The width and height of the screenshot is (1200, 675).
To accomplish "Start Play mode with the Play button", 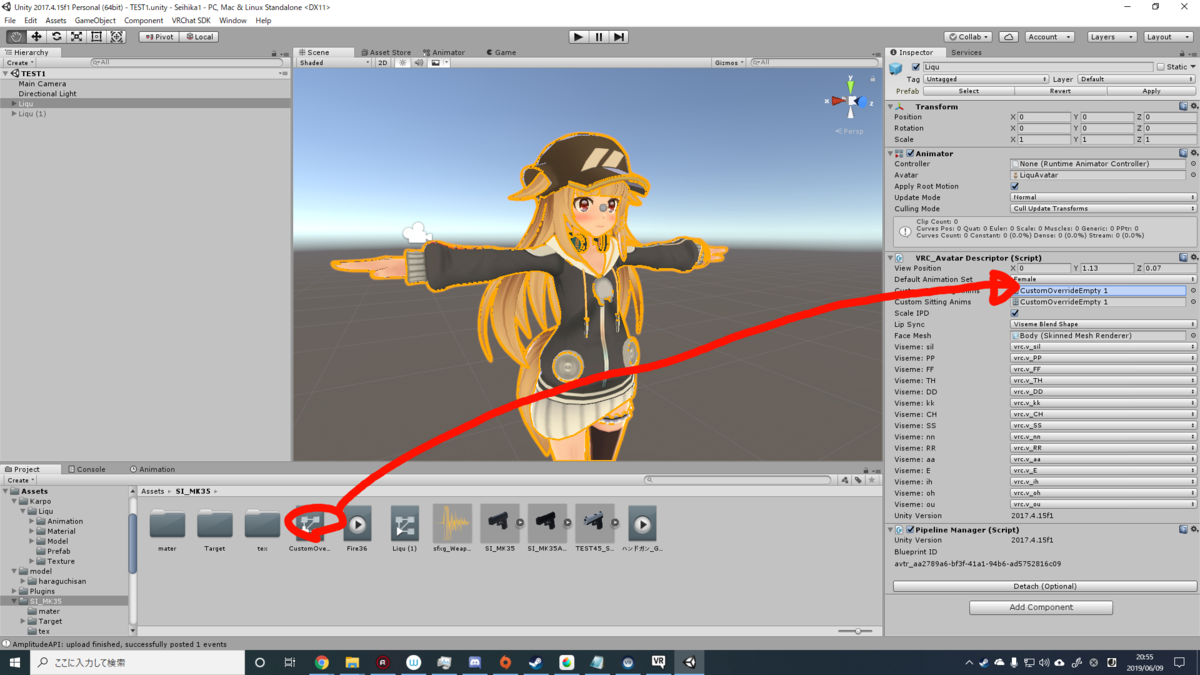I will (578, 37).
